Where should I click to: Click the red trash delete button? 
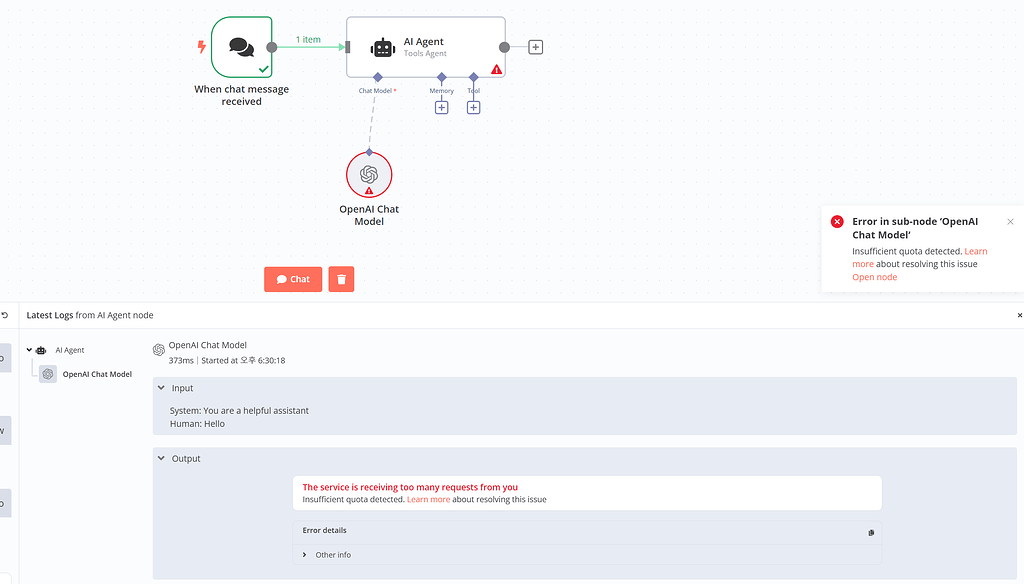[x=341, y=279]
